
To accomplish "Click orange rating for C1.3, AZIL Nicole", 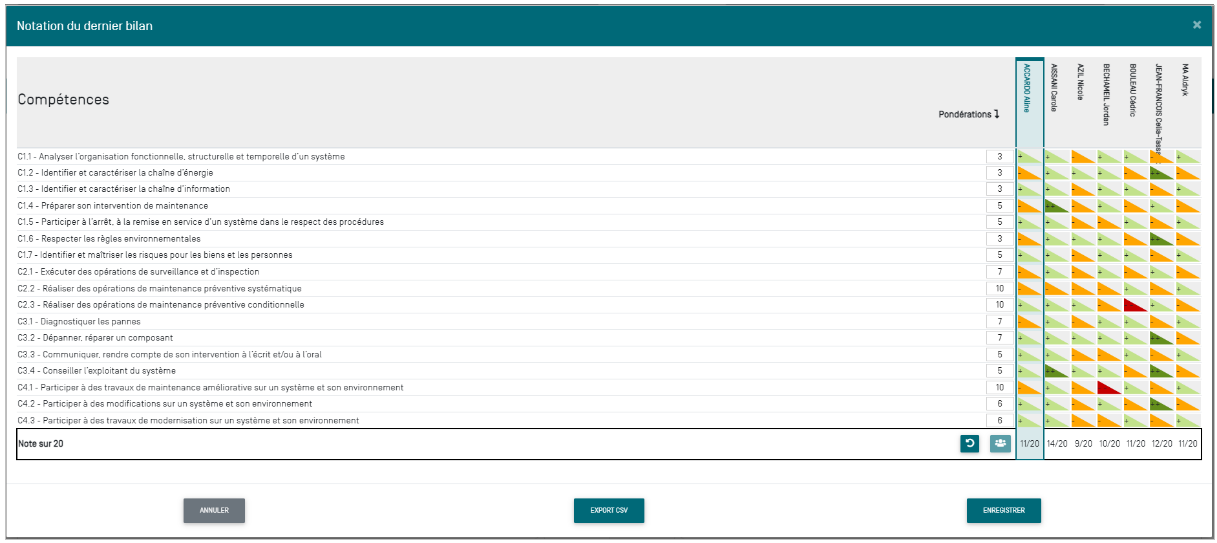I will click(1082, 189).
